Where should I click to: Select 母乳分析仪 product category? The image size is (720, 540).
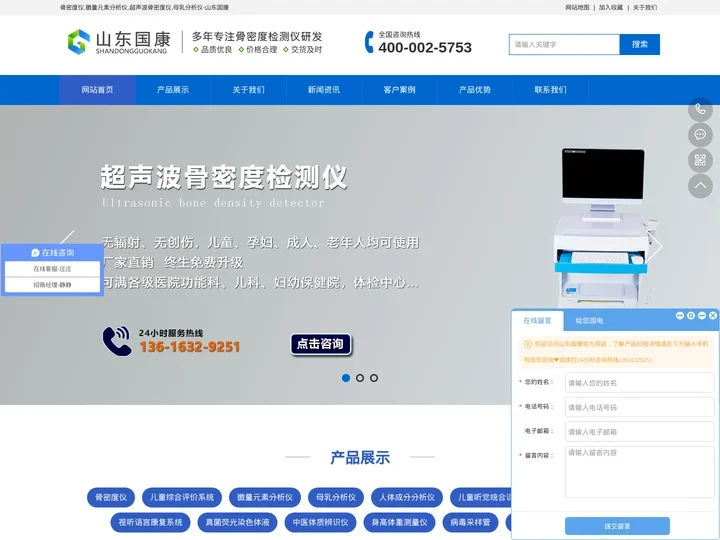point(336,497)
